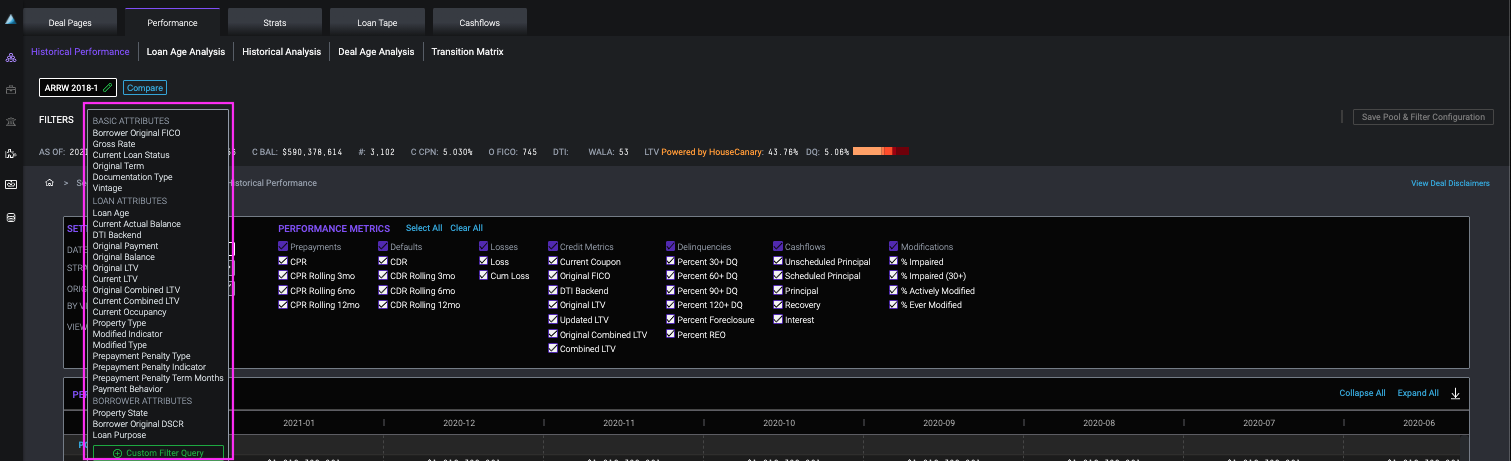Click Save Pool & Filter Configuration
The height and width of the screenshot is (461, 1511).
pyautogui.click(x=1423, y=117)
